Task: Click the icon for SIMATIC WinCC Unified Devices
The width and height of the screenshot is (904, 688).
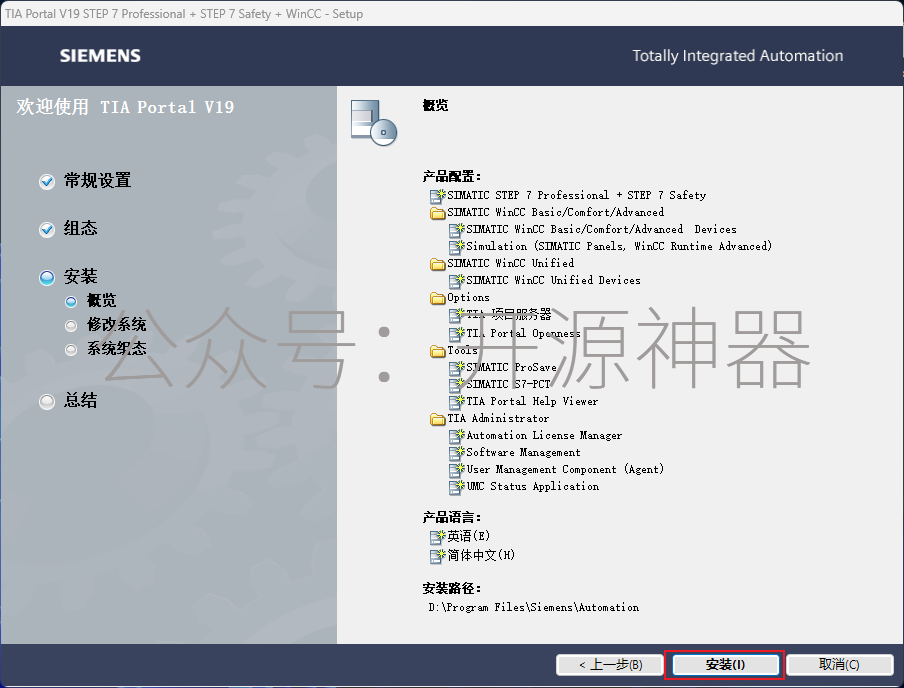Action: tap(457, 281)
